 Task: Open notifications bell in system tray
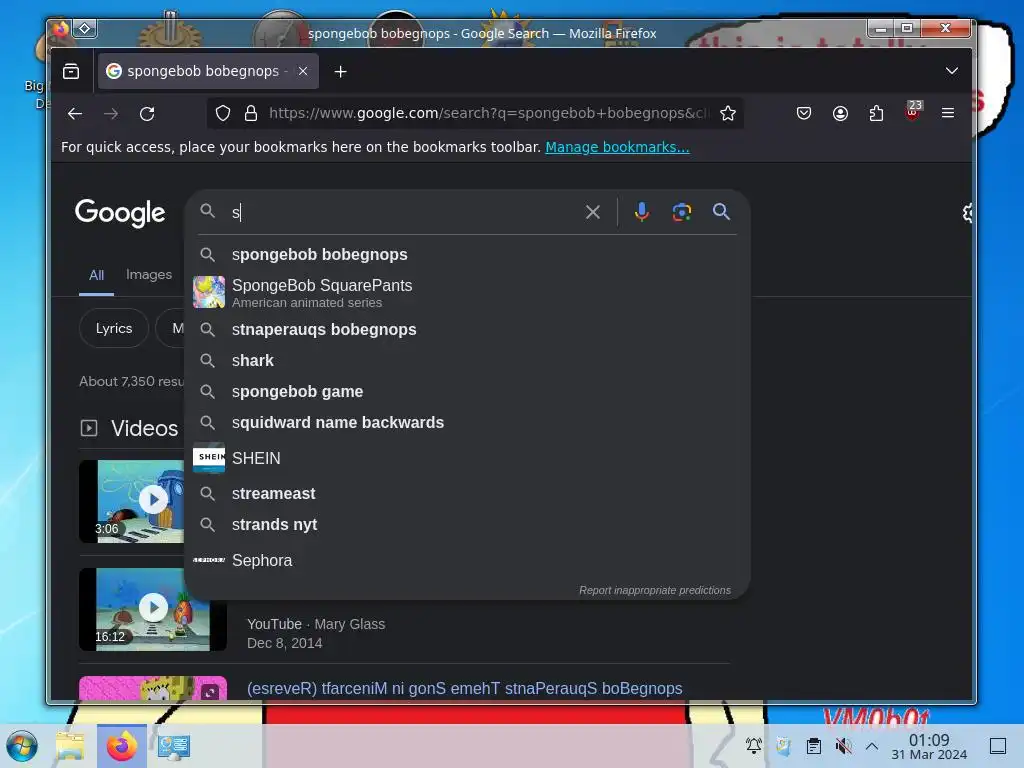tap(753, 745)
